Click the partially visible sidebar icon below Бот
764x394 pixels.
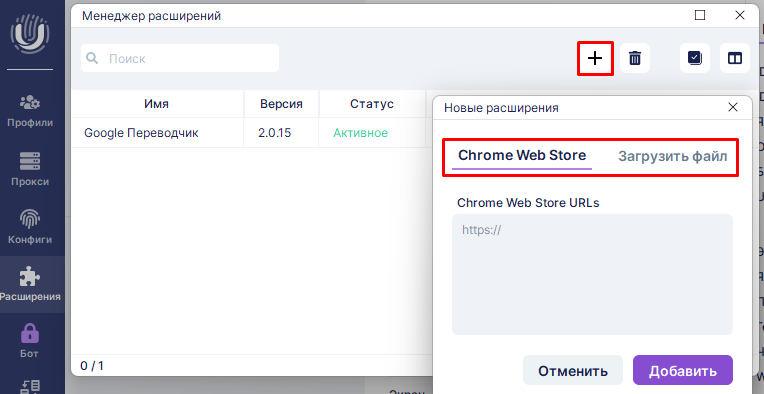[30, 386]
